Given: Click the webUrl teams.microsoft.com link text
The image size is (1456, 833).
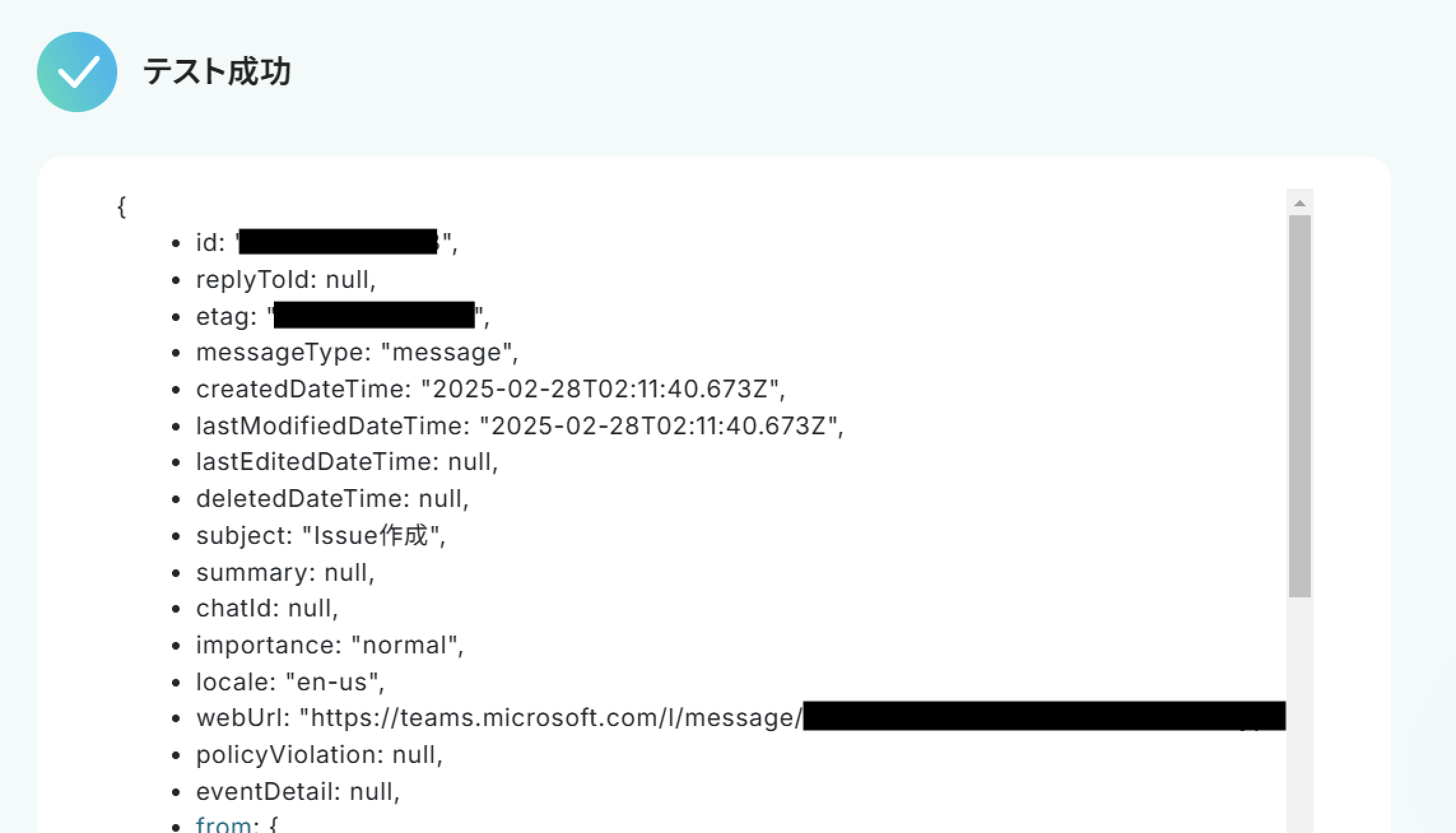Looking at the screenshot, I should tap(550, 718).
